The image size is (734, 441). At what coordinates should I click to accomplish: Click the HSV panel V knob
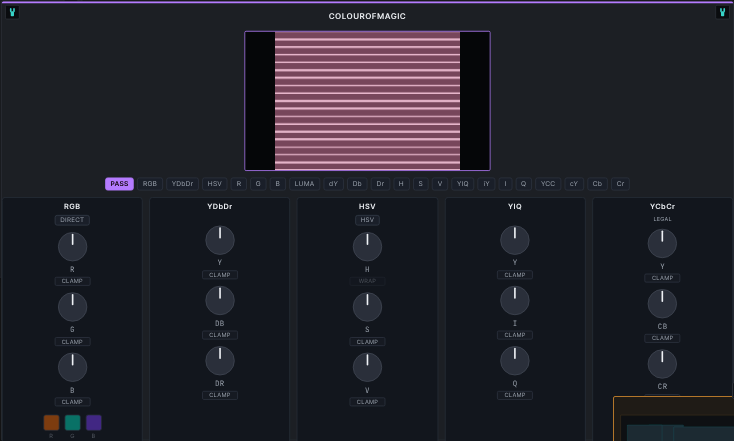pyautogui.click(x=367, y=367)
